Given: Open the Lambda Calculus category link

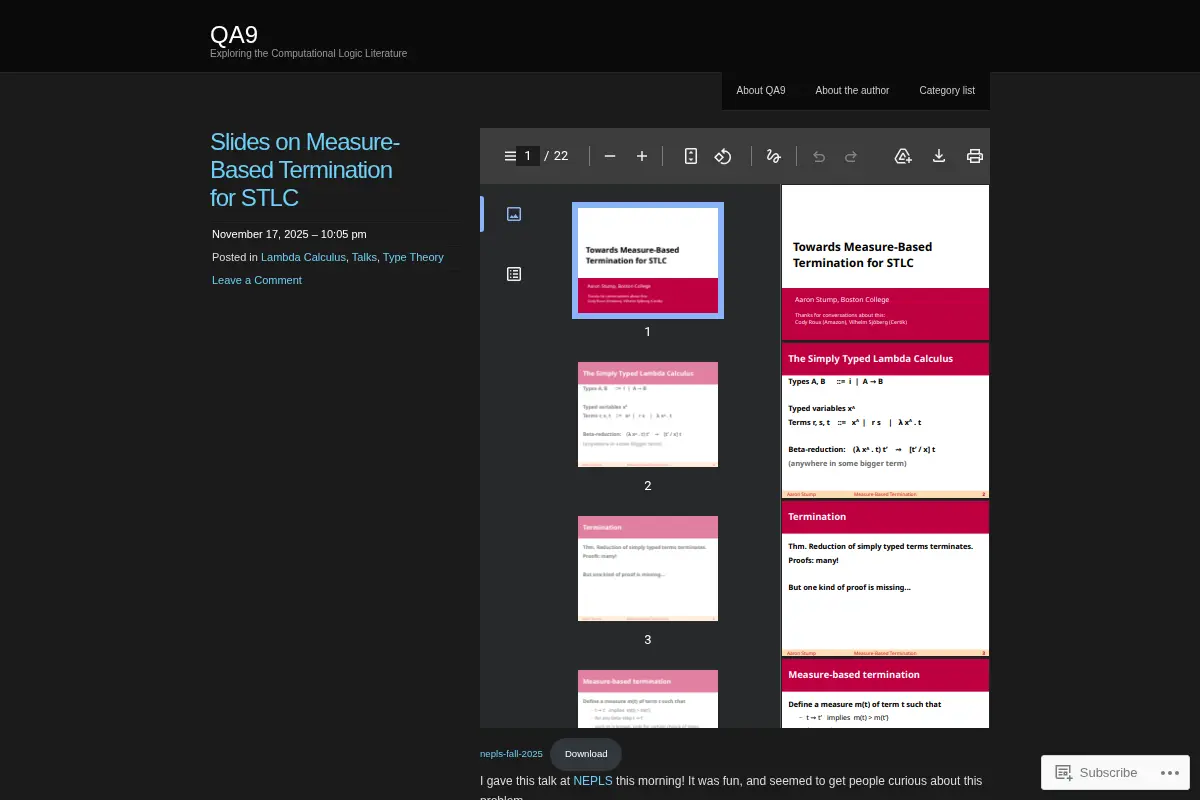Looking at the screenshot, I should pyautogui.click(x=303, y=257).
